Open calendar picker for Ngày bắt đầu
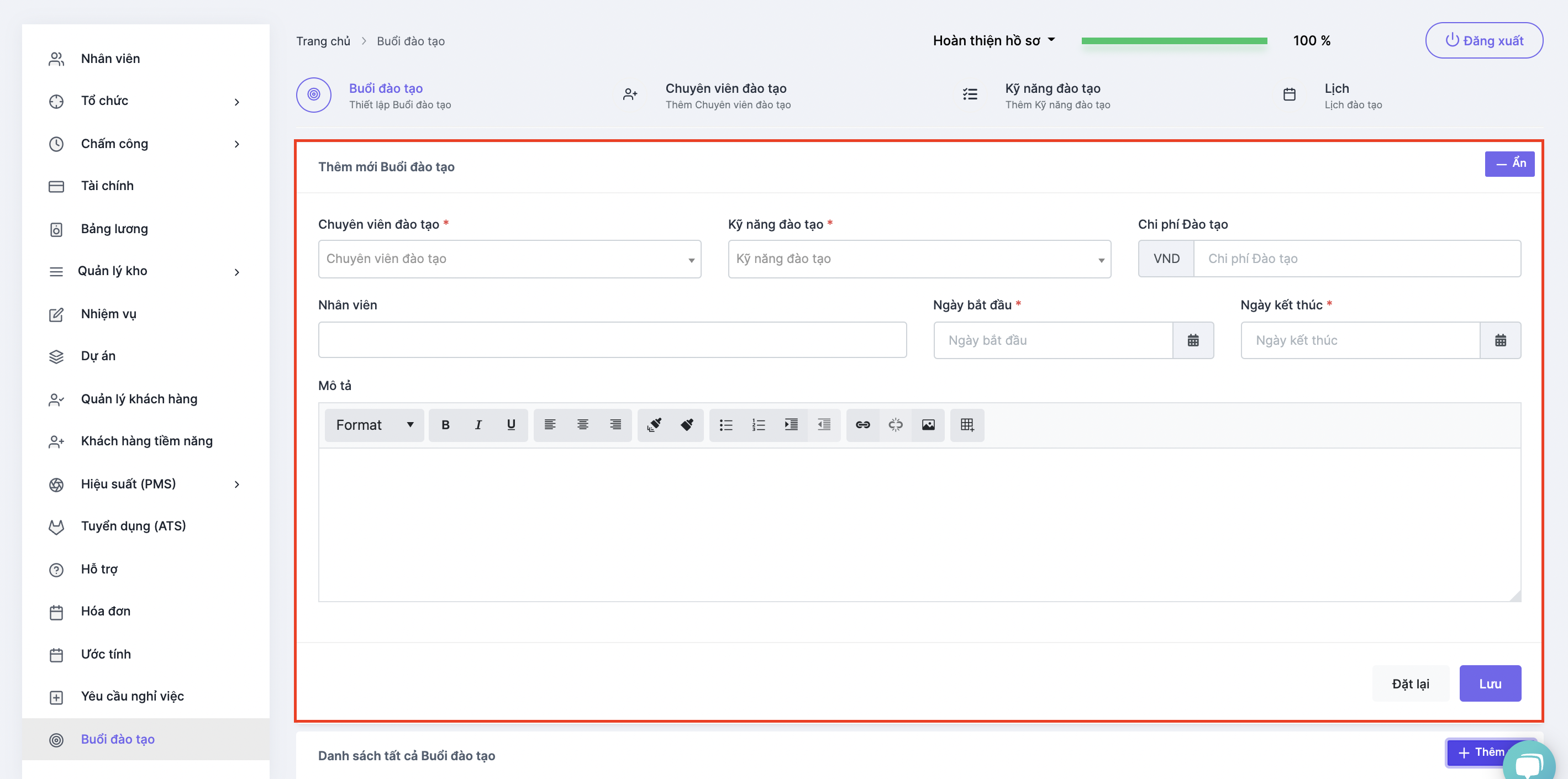 coord(1193,340)
